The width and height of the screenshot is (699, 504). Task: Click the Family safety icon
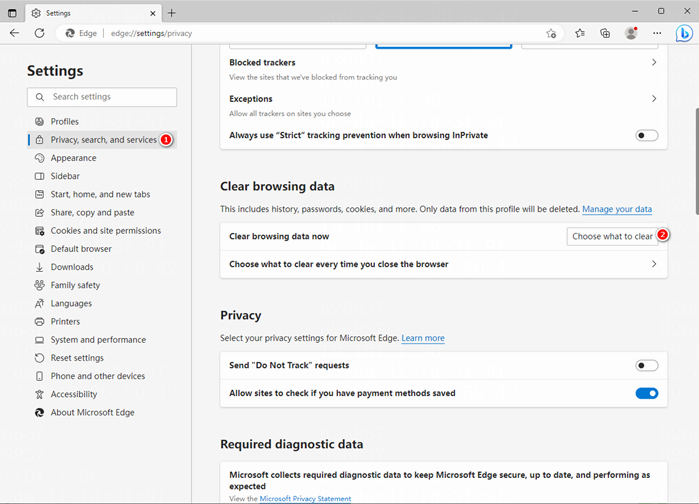pos(39,285)
